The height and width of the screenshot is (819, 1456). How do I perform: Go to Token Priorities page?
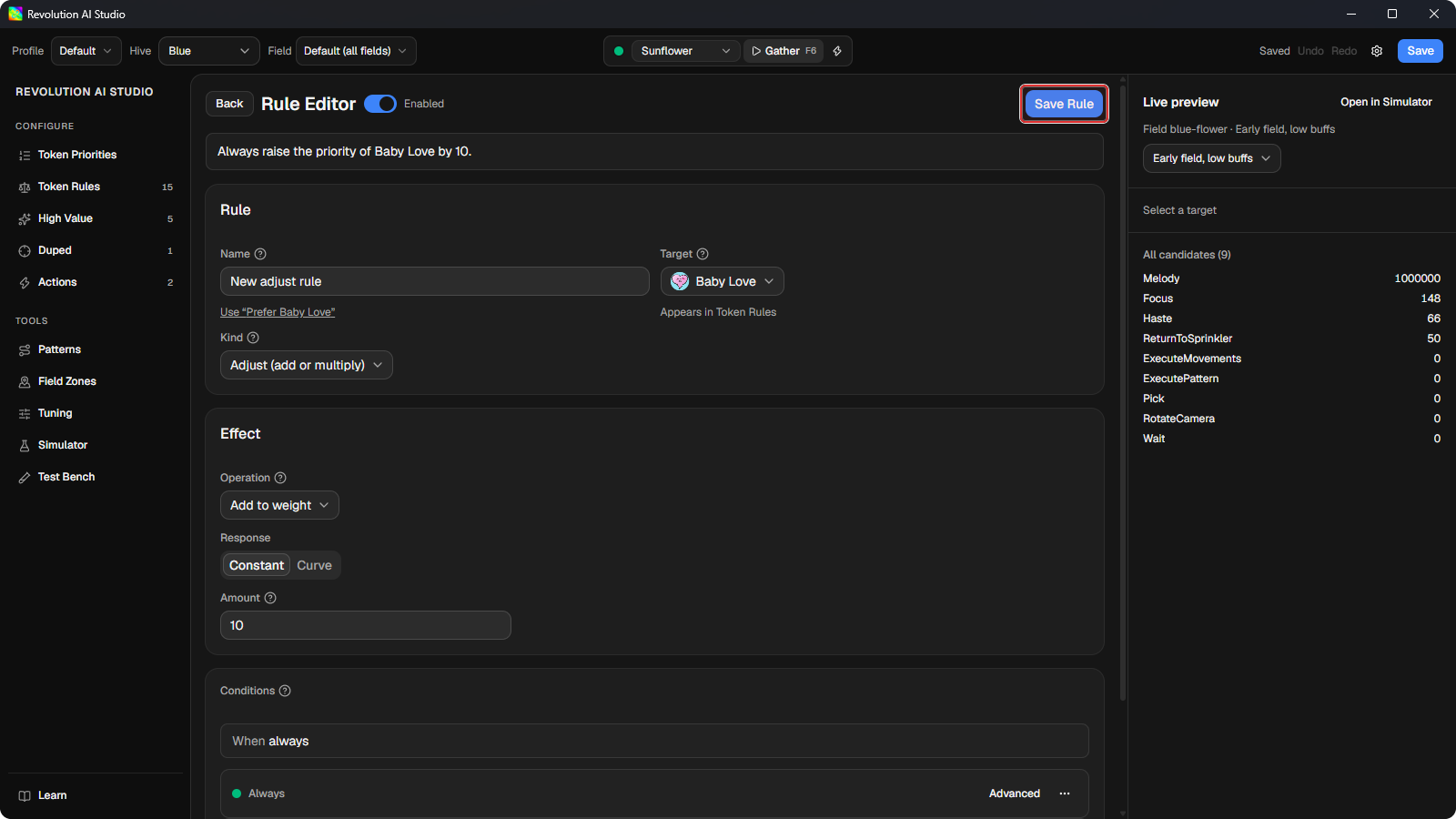click(95, 155)
